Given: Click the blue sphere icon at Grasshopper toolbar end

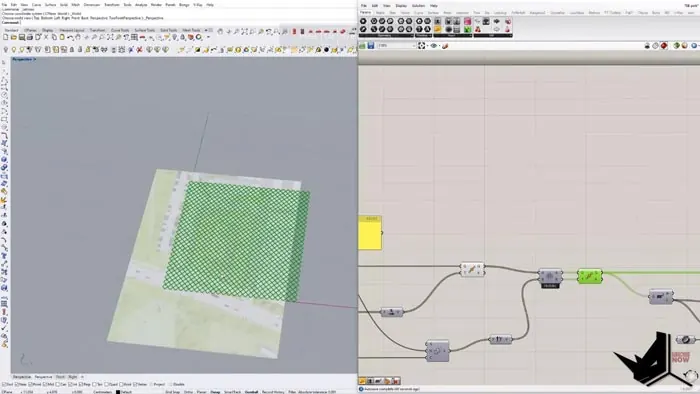Looking at the screenshot, I should click(694, 46).
